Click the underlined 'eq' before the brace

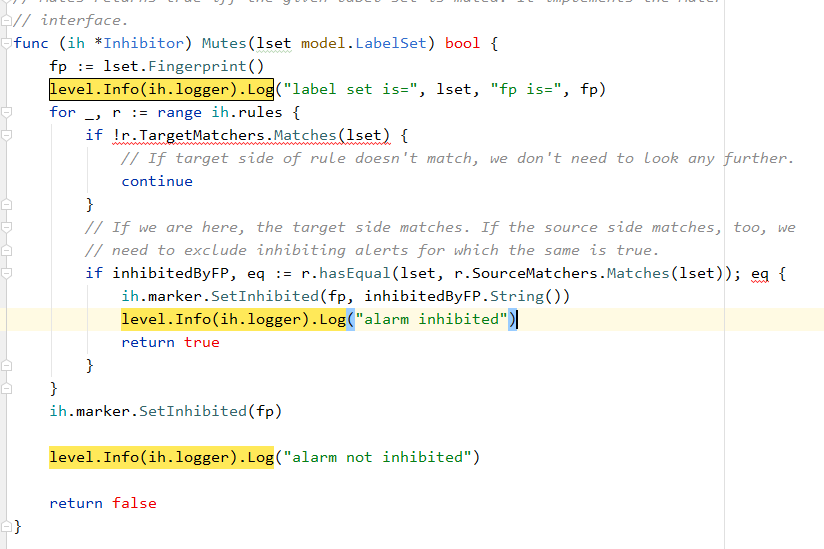click(x=759, y=273)
